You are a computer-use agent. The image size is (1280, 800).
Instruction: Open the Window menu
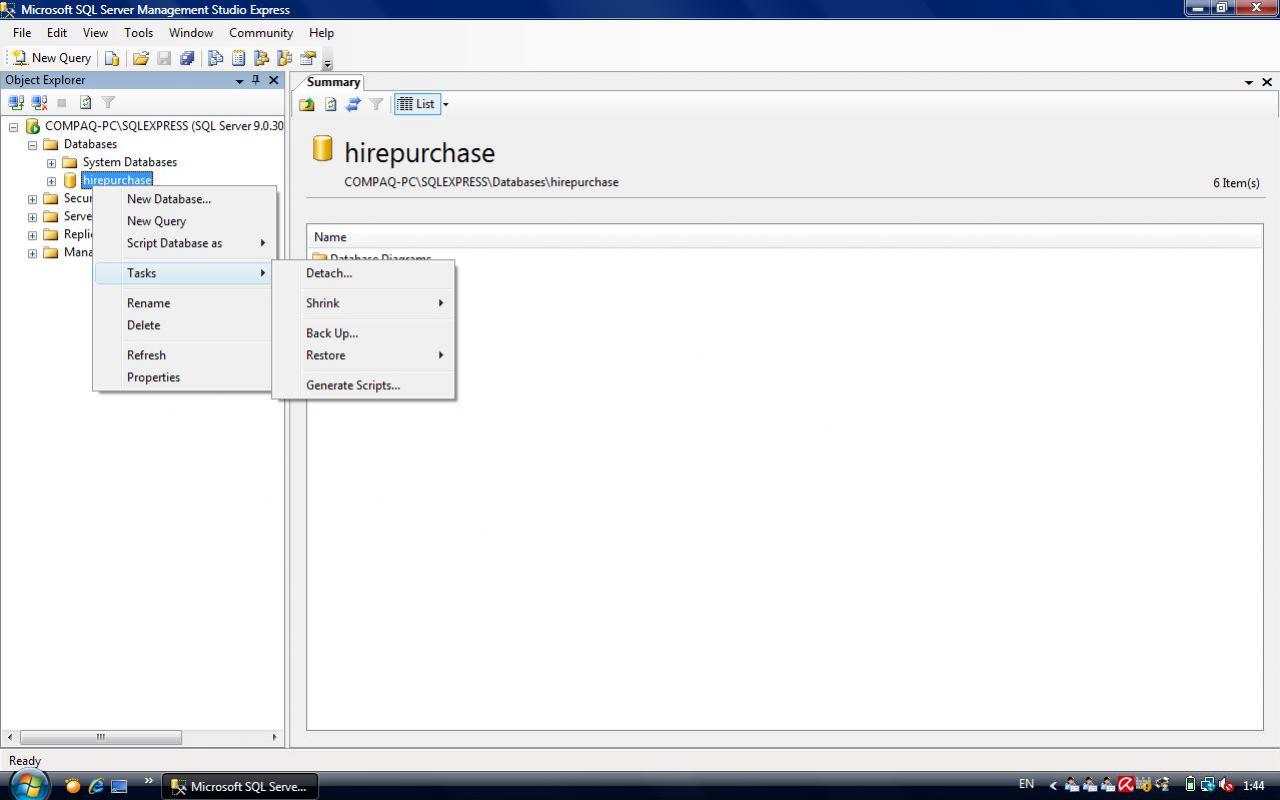[x=191, y=33]
